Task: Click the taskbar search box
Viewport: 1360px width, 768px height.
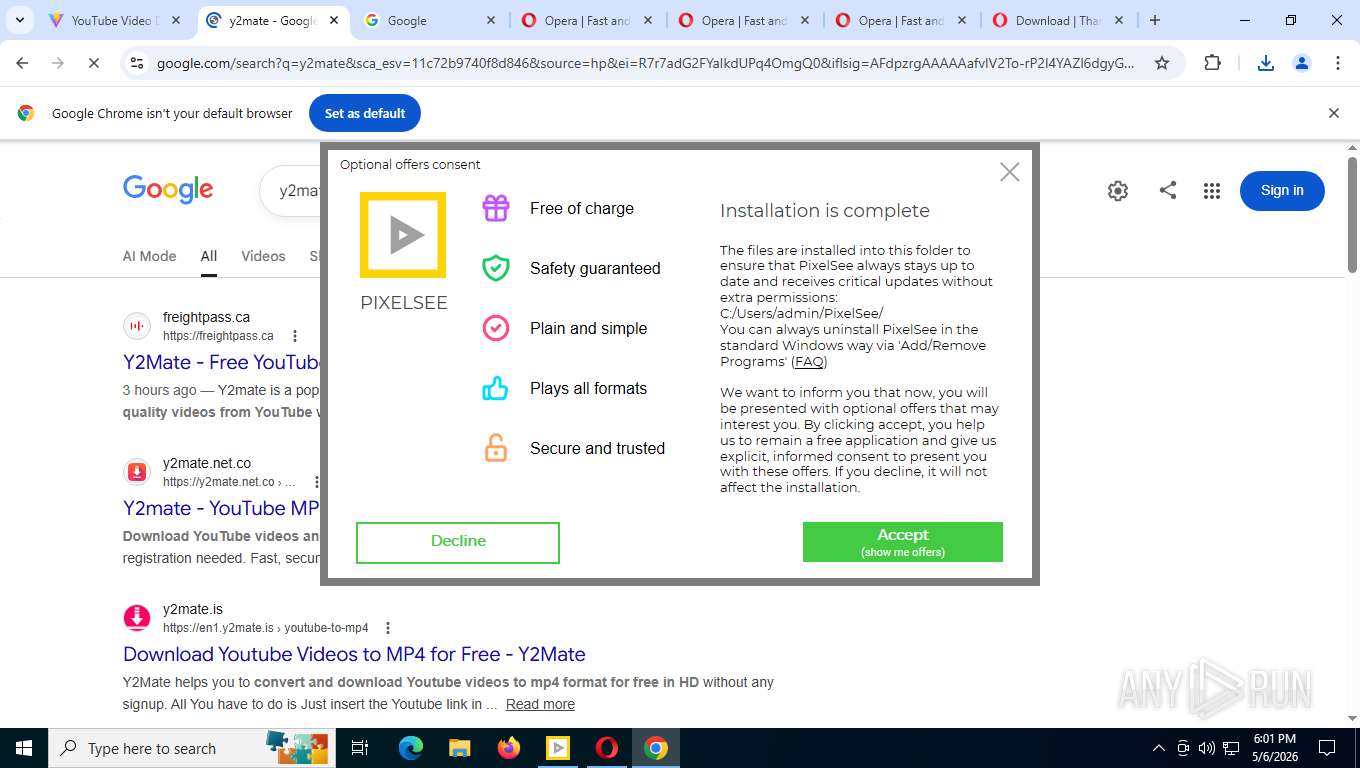Action: coord(192,748)
